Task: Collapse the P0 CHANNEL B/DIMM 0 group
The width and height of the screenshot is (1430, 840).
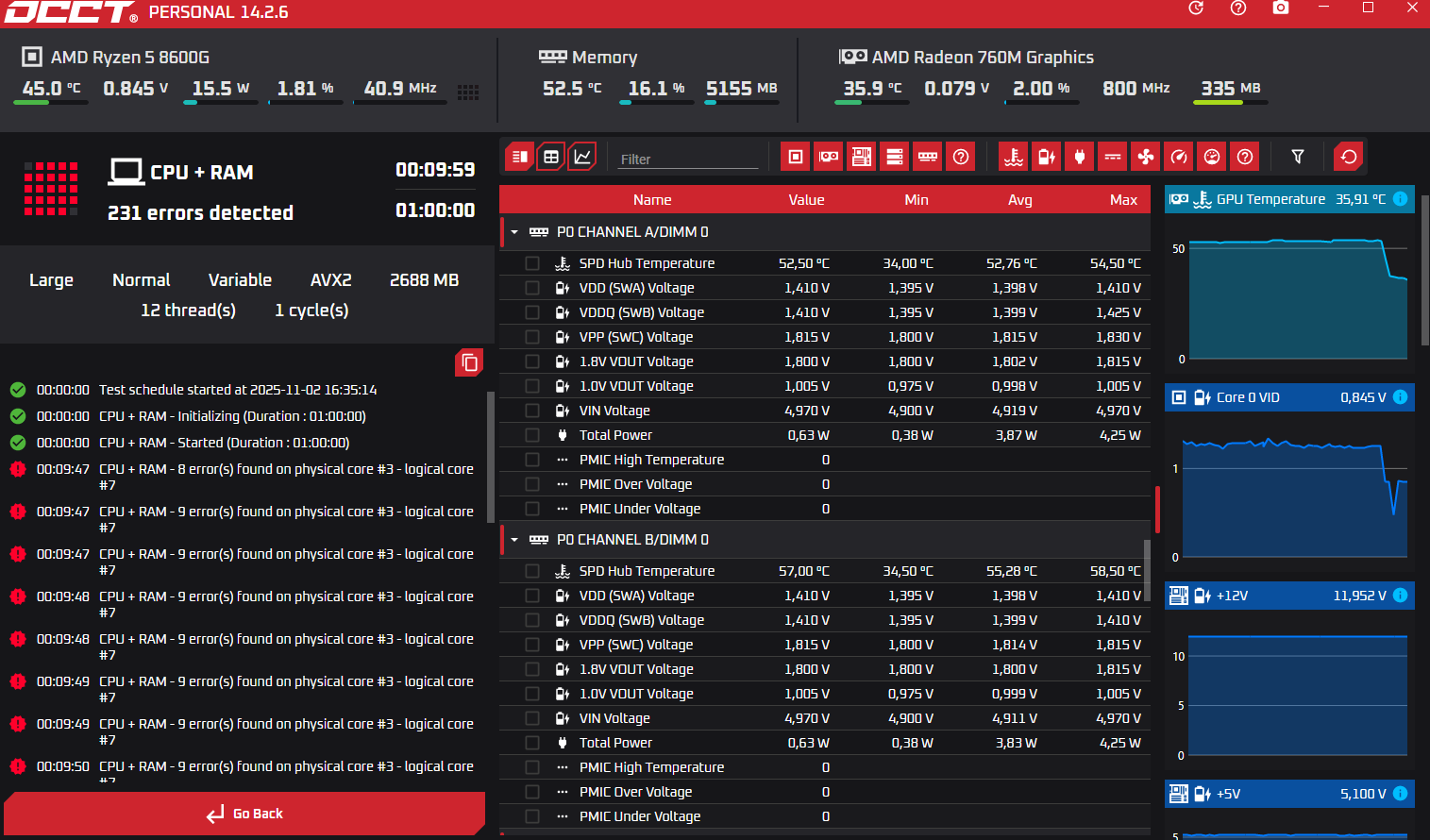Action: click(514, 540)
